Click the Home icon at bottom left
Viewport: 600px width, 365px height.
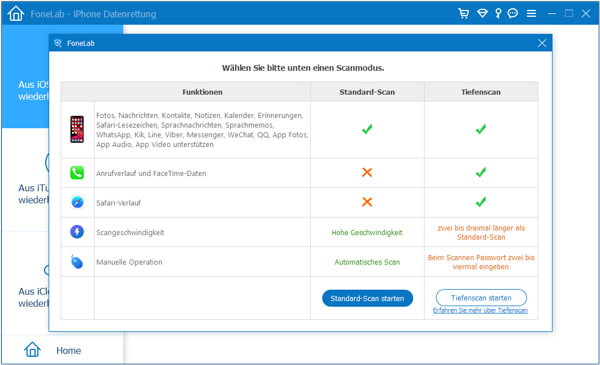33,350
